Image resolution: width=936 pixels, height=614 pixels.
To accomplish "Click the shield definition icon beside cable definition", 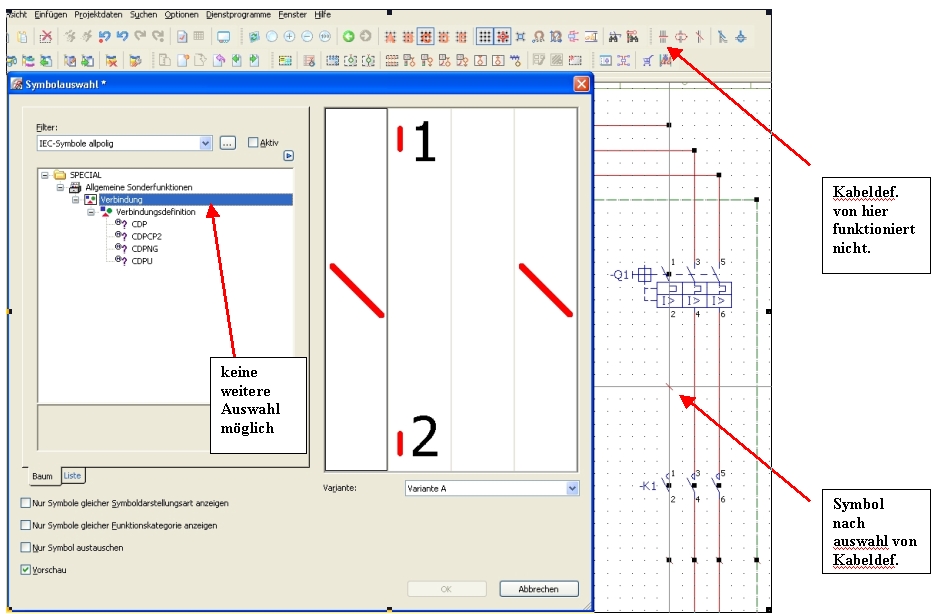I will coord(681,37).
